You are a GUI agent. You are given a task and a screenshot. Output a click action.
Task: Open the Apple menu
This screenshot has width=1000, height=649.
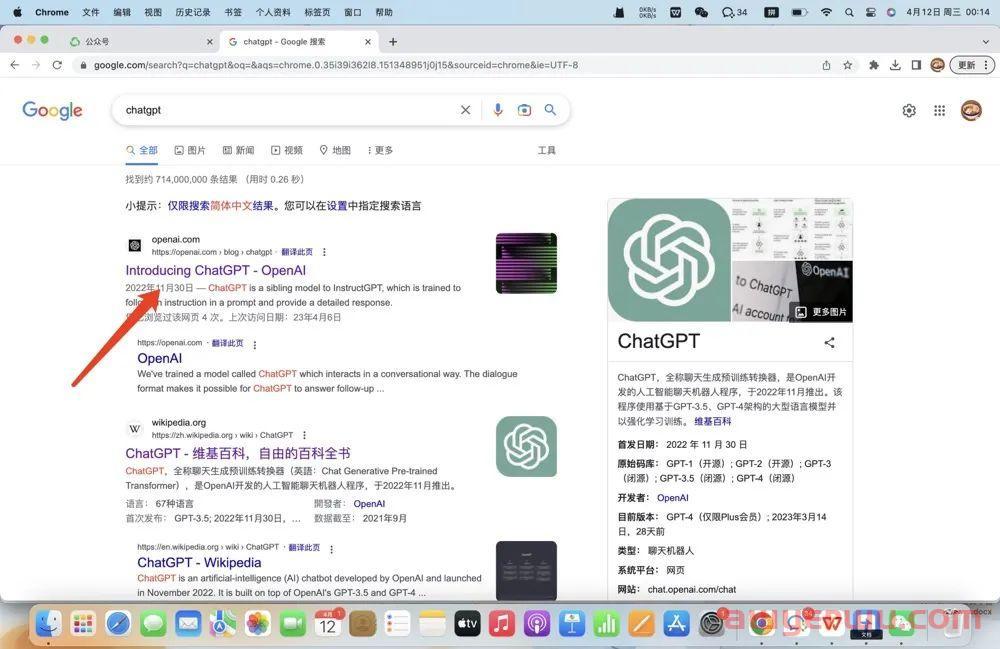17,11
